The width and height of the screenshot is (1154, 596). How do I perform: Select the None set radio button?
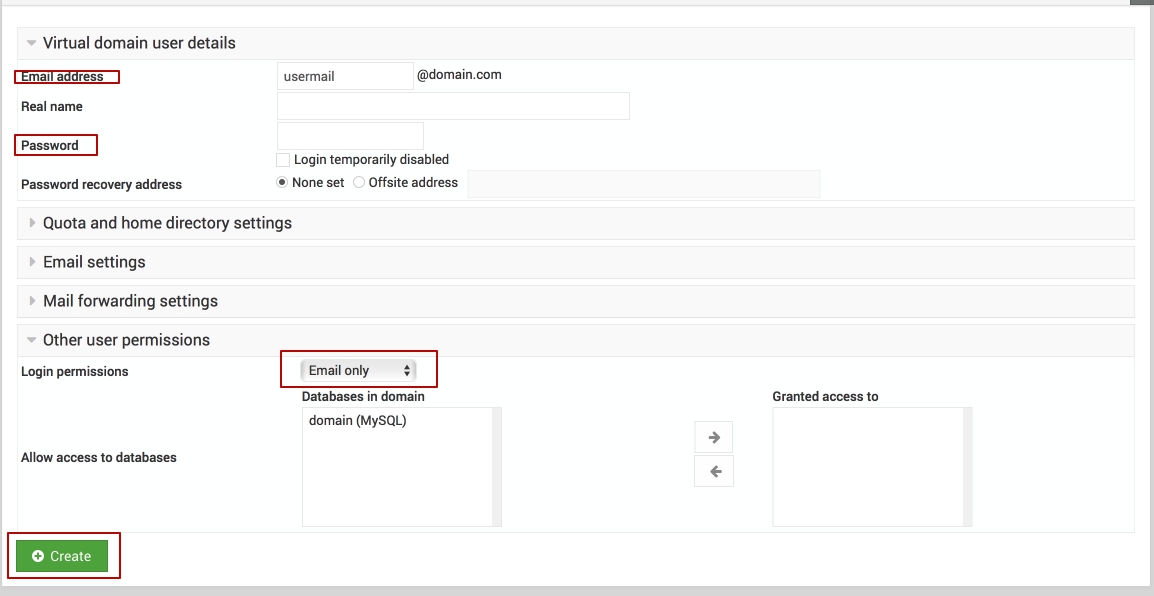282,183
